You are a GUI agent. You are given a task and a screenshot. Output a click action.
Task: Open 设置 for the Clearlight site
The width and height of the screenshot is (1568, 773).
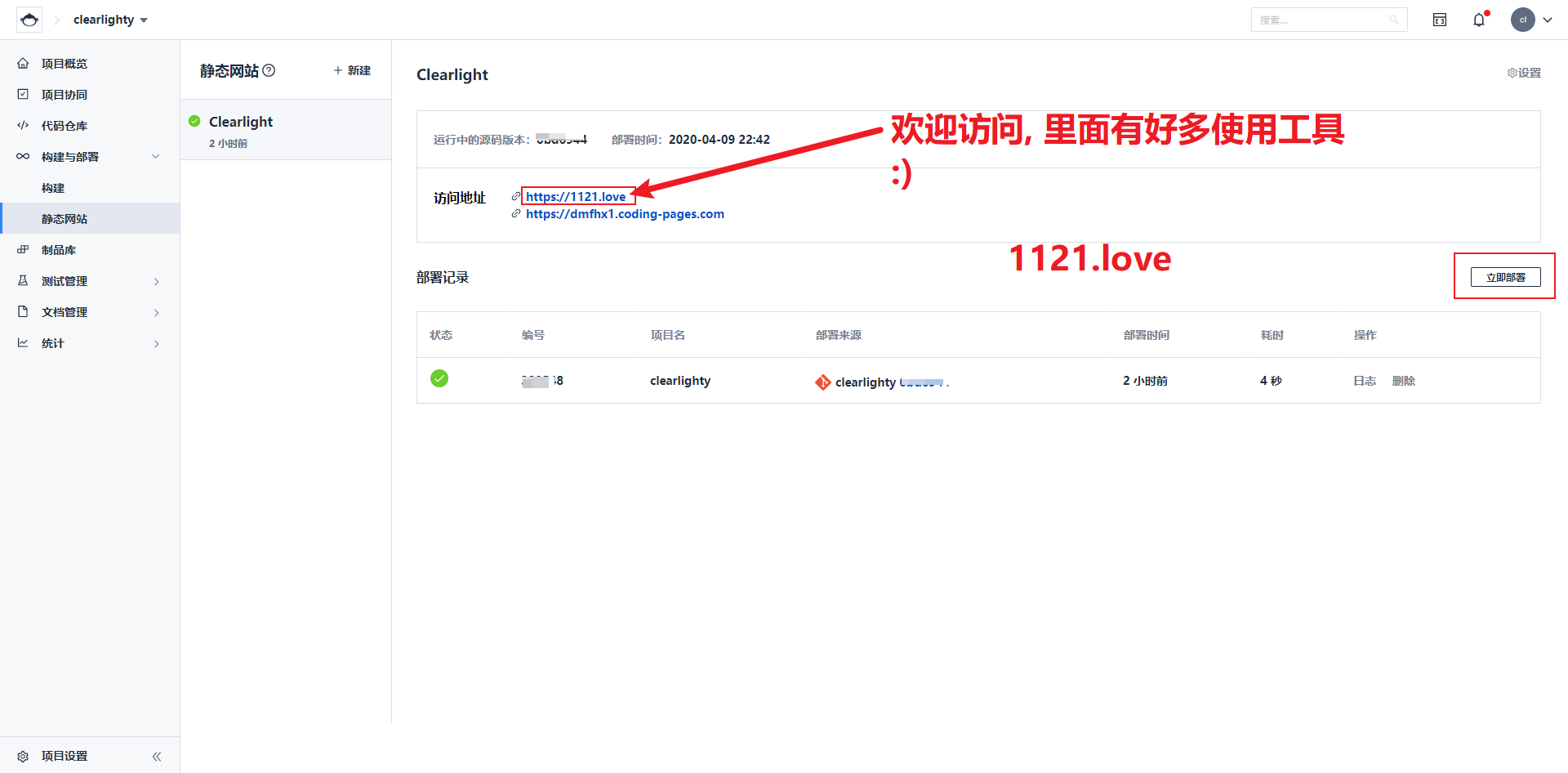coord(1524,73)
